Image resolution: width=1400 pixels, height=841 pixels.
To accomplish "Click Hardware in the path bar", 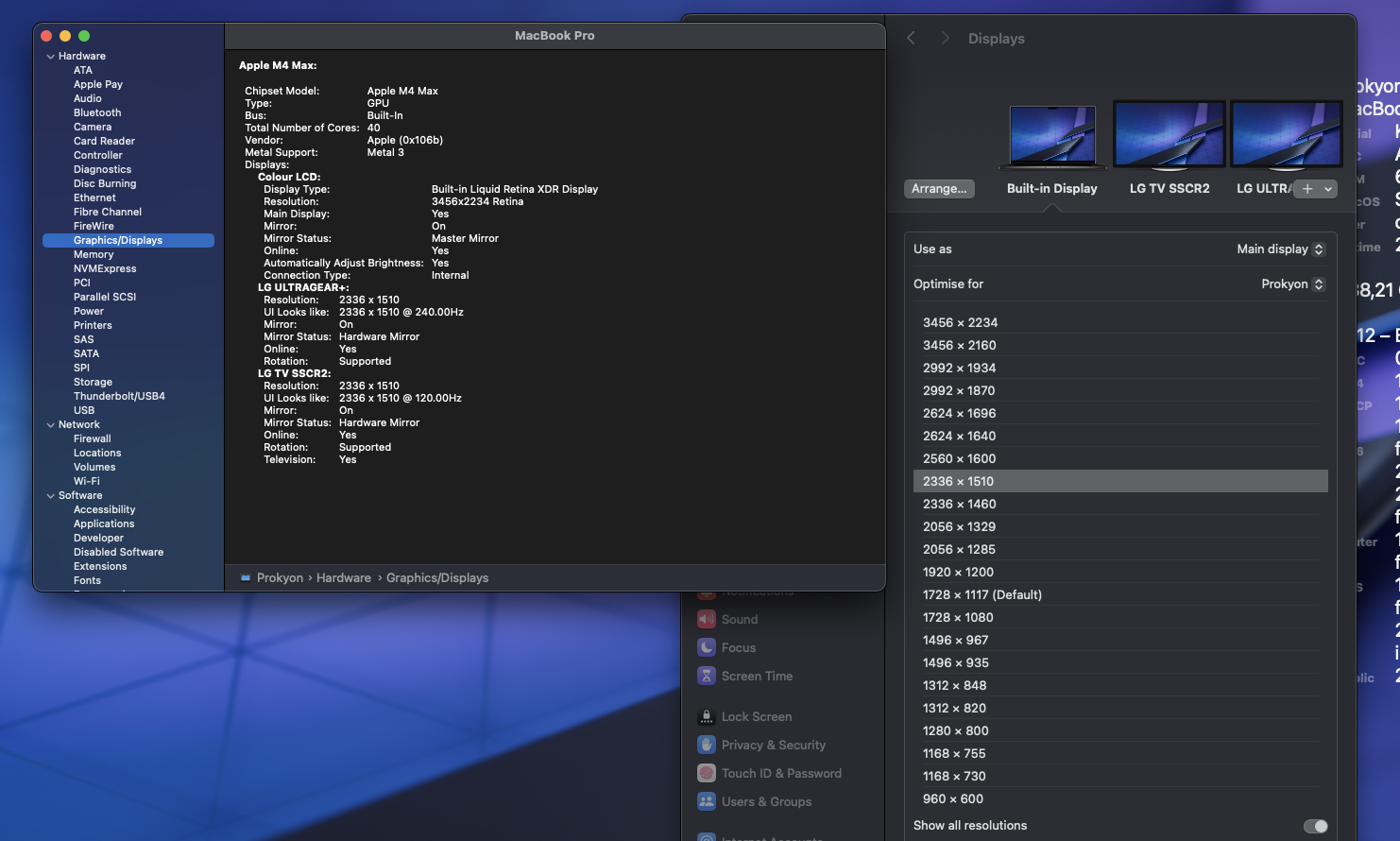I will [344, 577].
